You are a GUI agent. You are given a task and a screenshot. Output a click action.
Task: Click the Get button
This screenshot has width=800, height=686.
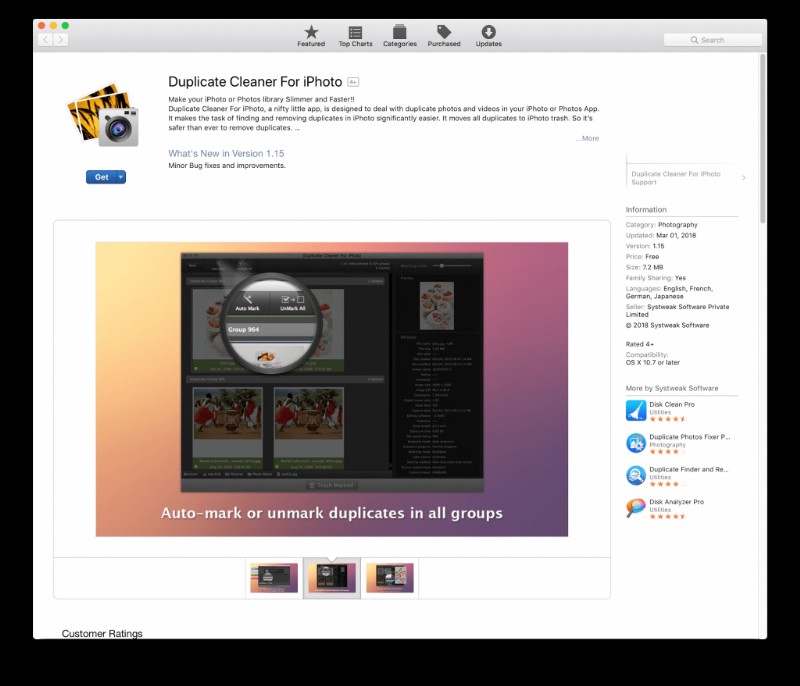101,177
